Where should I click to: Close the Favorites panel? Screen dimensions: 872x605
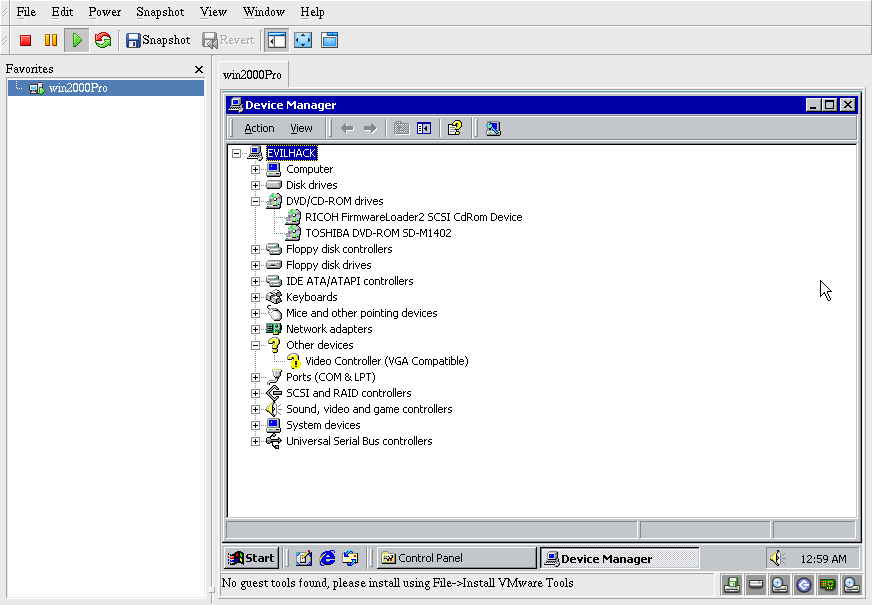pos(199,70)
